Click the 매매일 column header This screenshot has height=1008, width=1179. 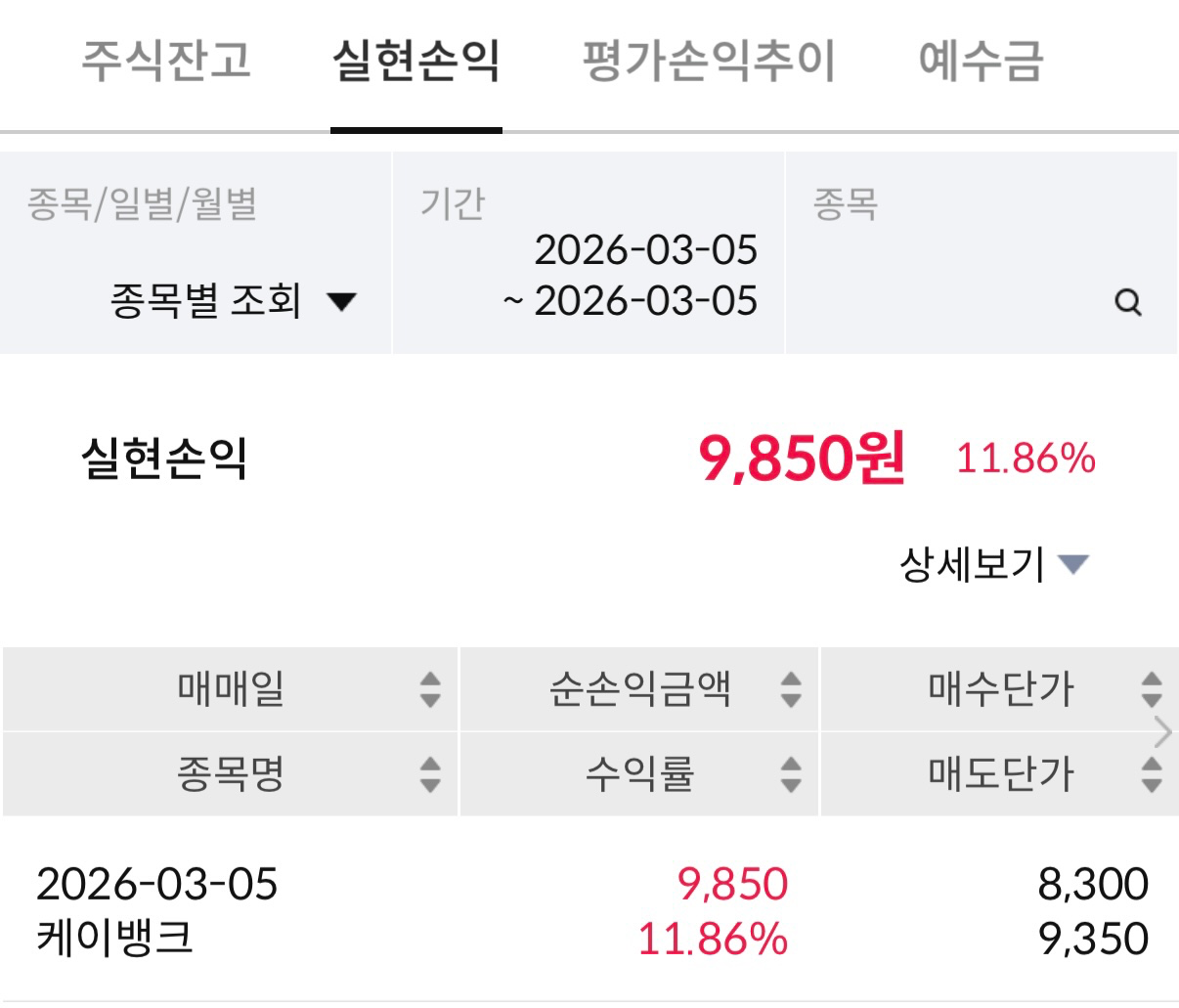click(x=231, y=689)
